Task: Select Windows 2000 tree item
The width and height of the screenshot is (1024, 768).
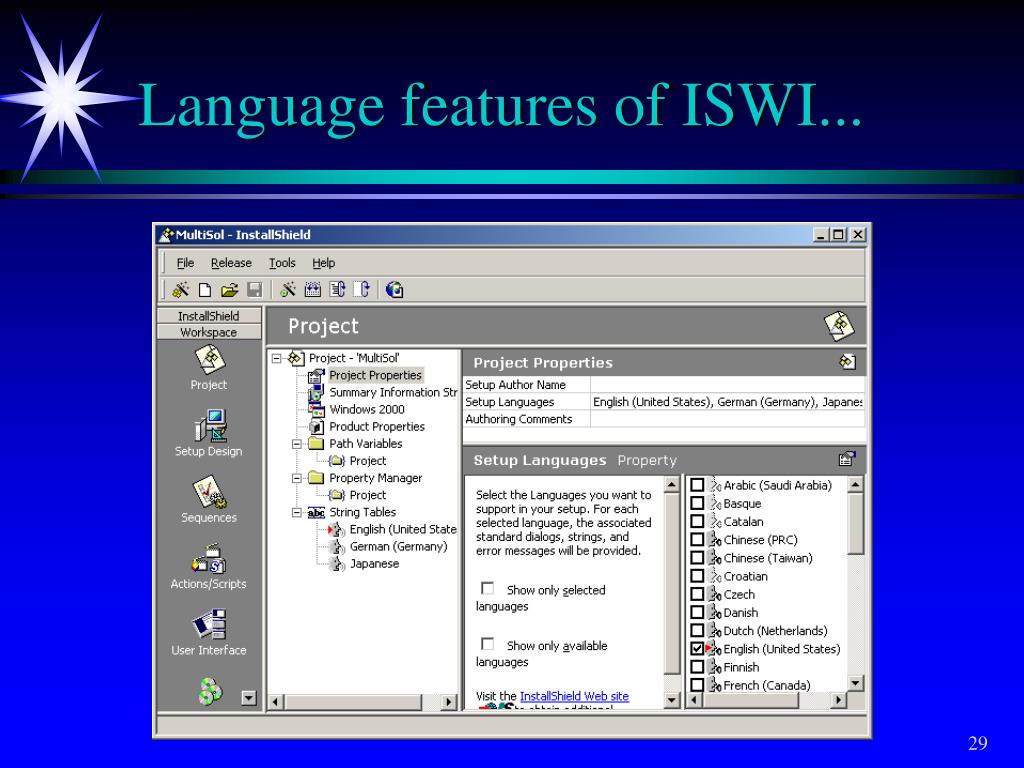Action: coord(367,409)
